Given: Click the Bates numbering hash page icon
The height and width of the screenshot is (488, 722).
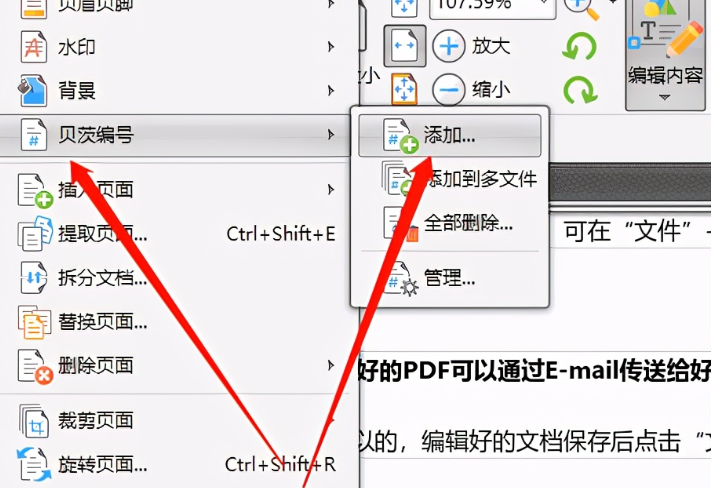Looking at the screenshot, I should [x=33, y=134].
